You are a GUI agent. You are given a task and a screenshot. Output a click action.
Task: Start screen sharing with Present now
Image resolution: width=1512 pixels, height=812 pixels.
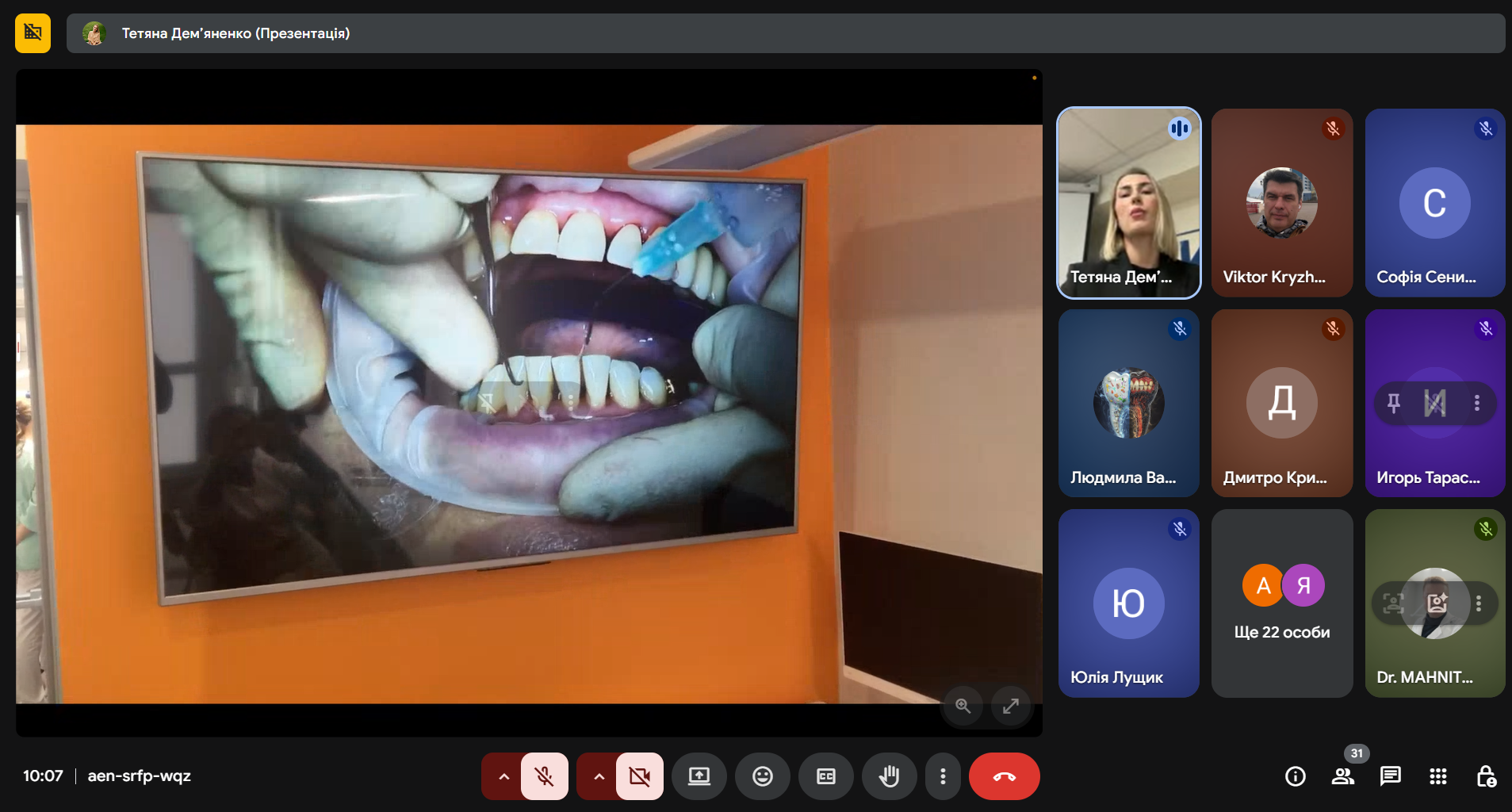(x=699, y=776)
